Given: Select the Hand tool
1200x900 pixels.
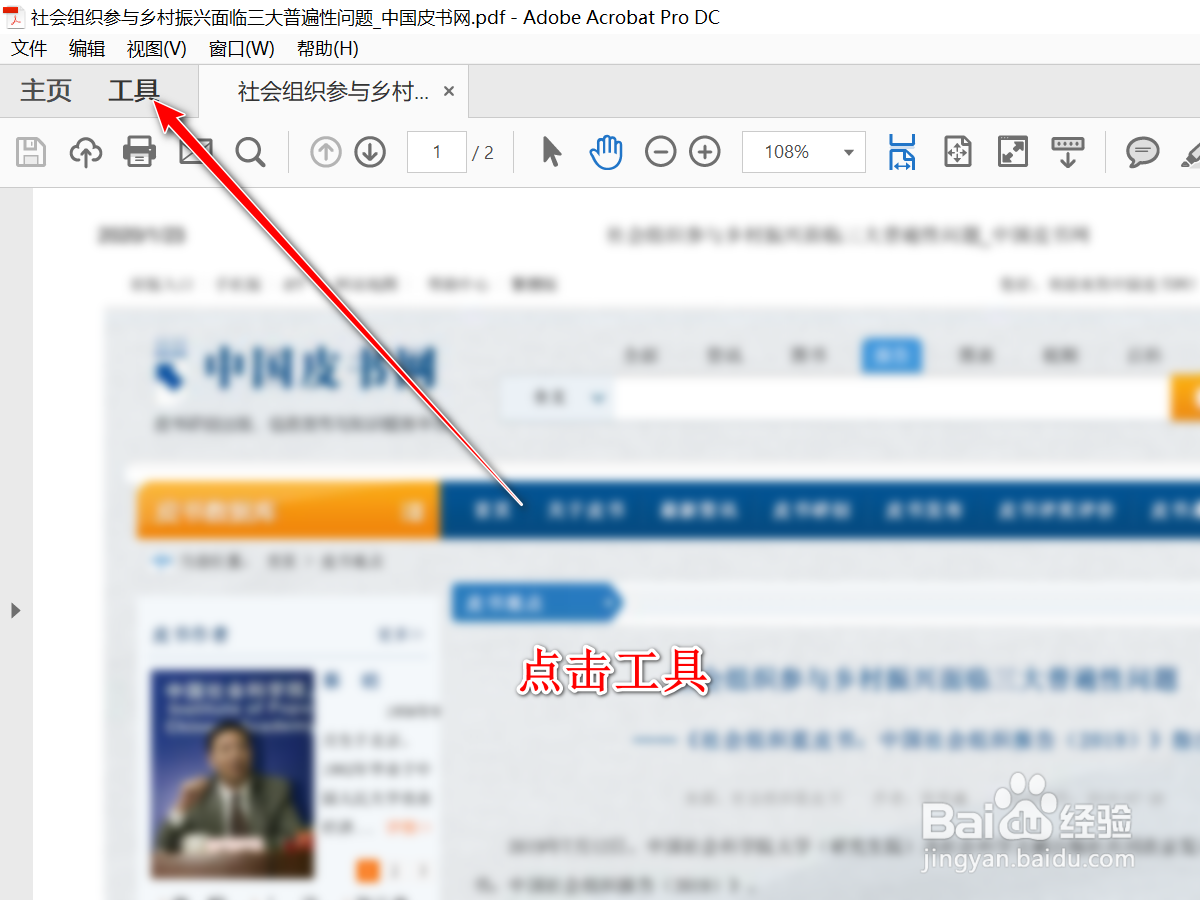Looking at the screenshot, I should [605, 152].
